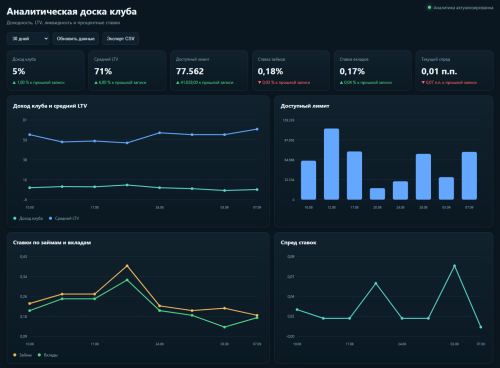Click the bar labeled 28.08 in Доступный лимит
This screenshot has height=368, width=500.
click(x=423, y=177)
